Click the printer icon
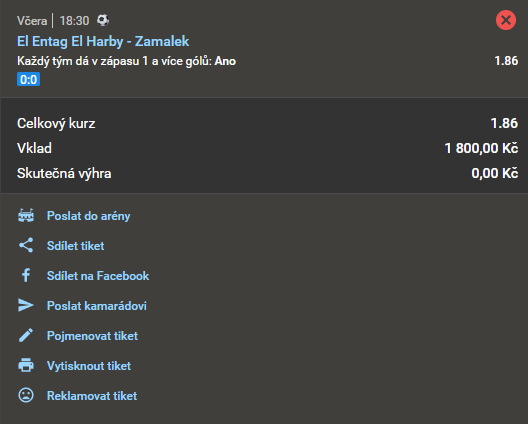 tap(26, 365)
